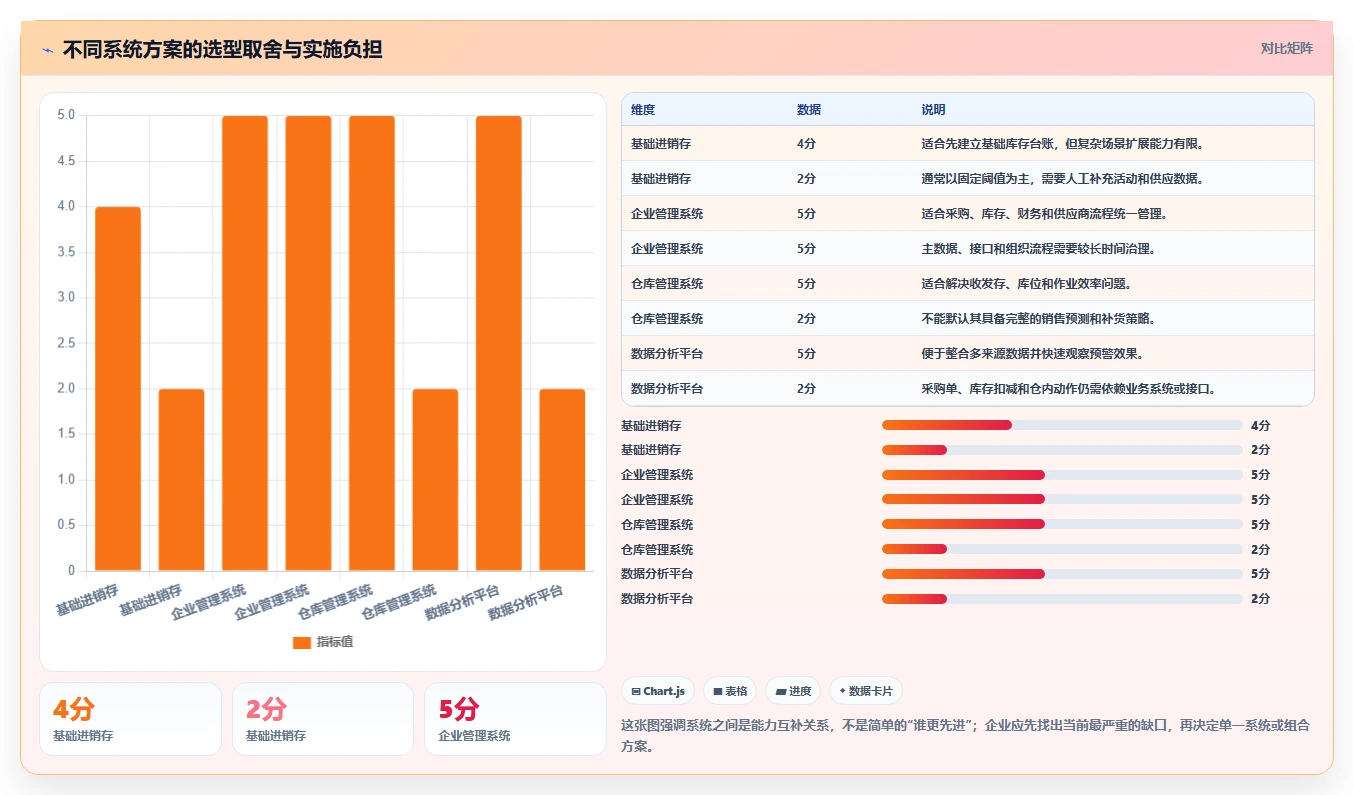Select the 表格 chip
Screen dimensions: 1354x795
730,691
